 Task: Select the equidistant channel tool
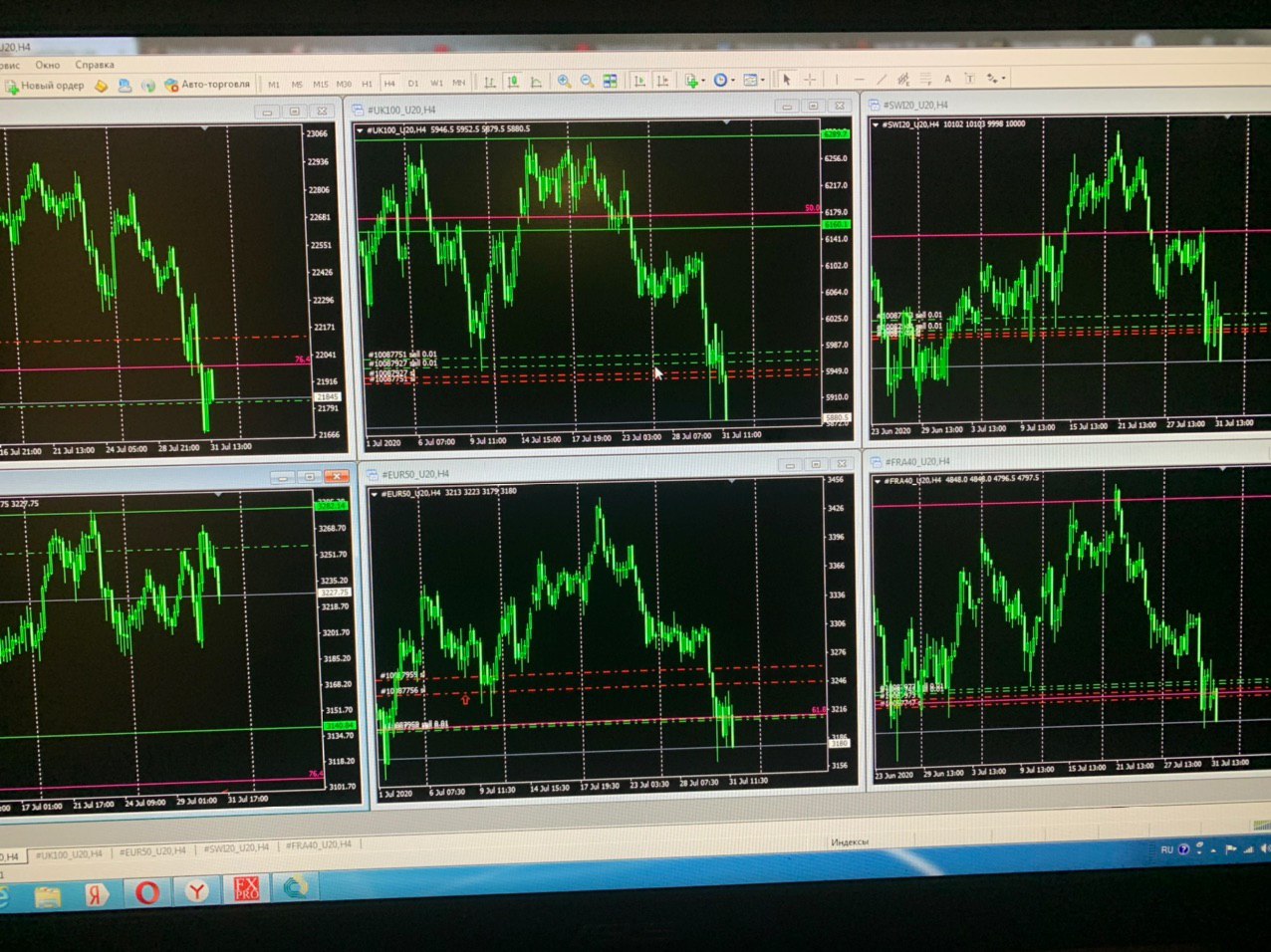pyautogui.click(x=903, y=80)
